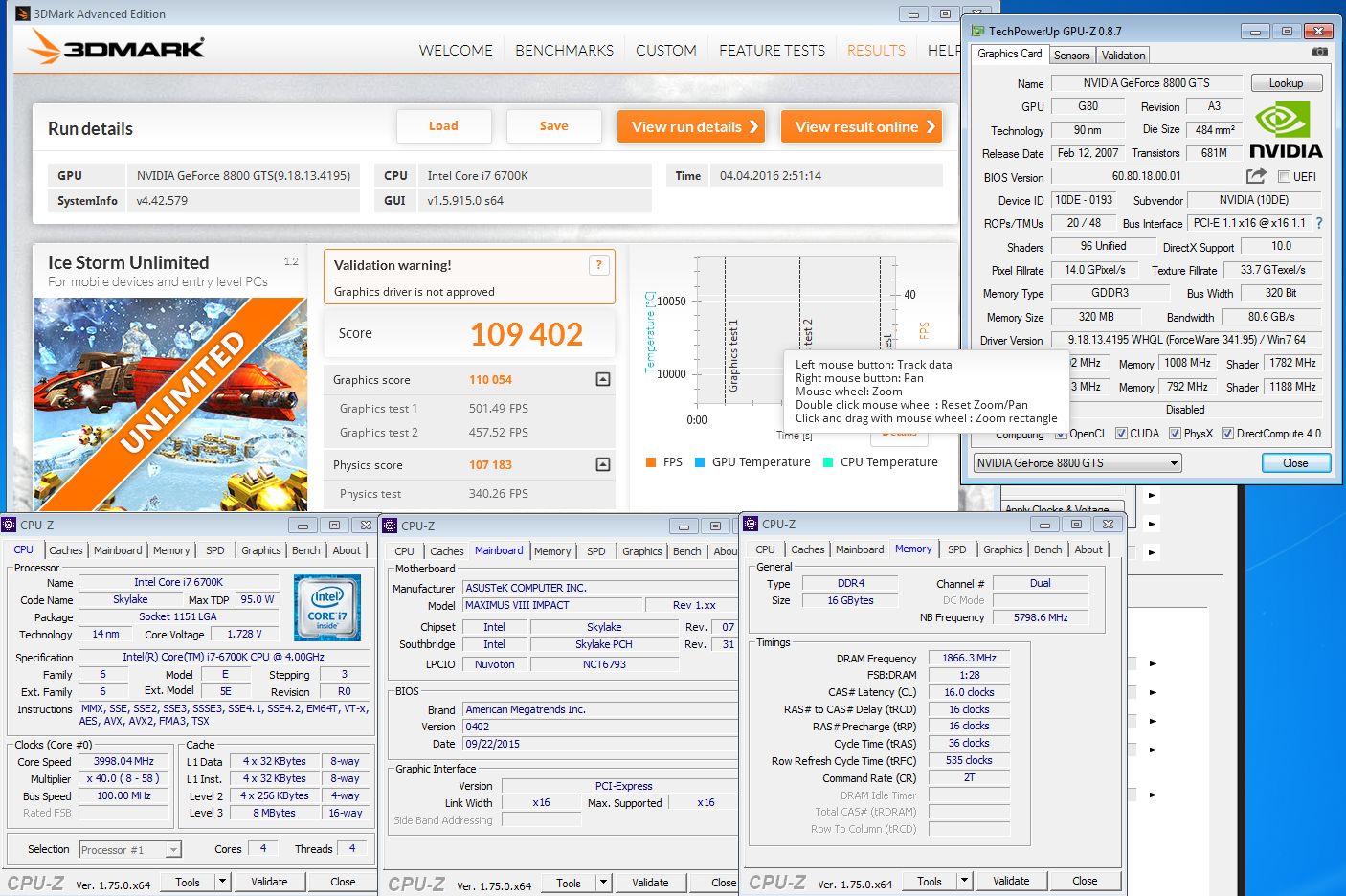Toggle the OpenCL checkbox
The image size is (1346, 896).
[x=1061, y=434]
